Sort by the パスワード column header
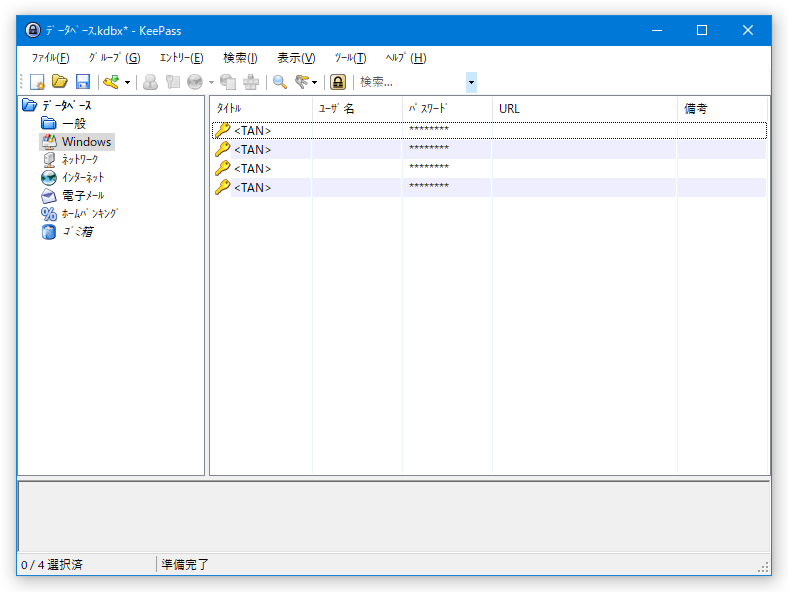This screenshot has width=788, height=592. (x=447, y=109)
